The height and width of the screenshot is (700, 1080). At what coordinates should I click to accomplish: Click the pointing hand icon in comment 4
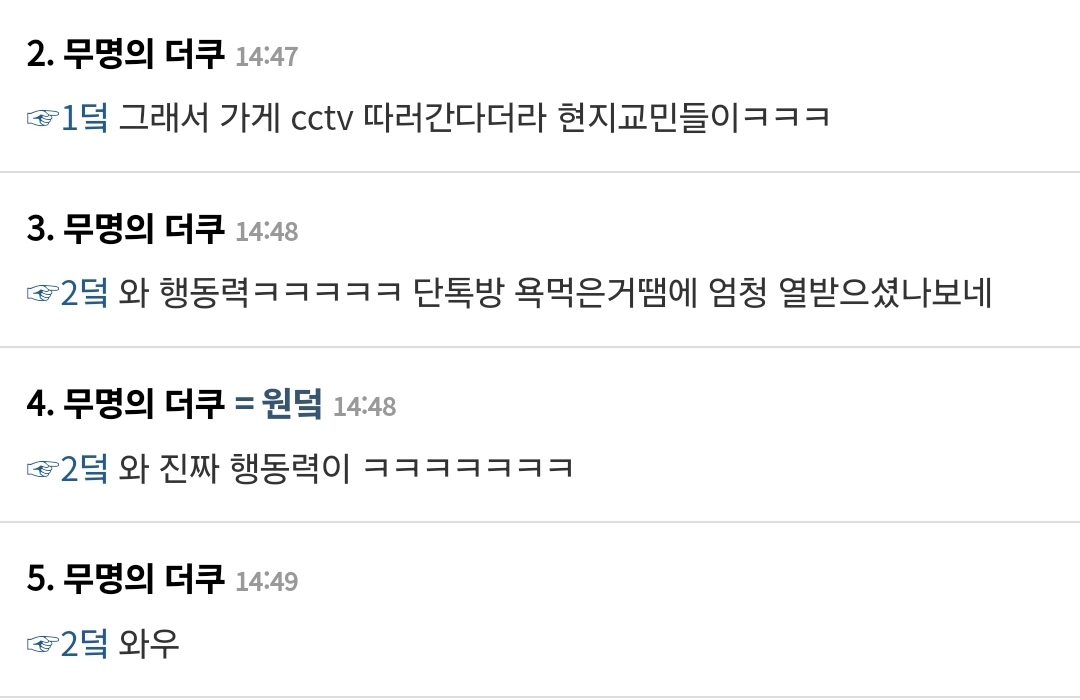tap(42, 469)
